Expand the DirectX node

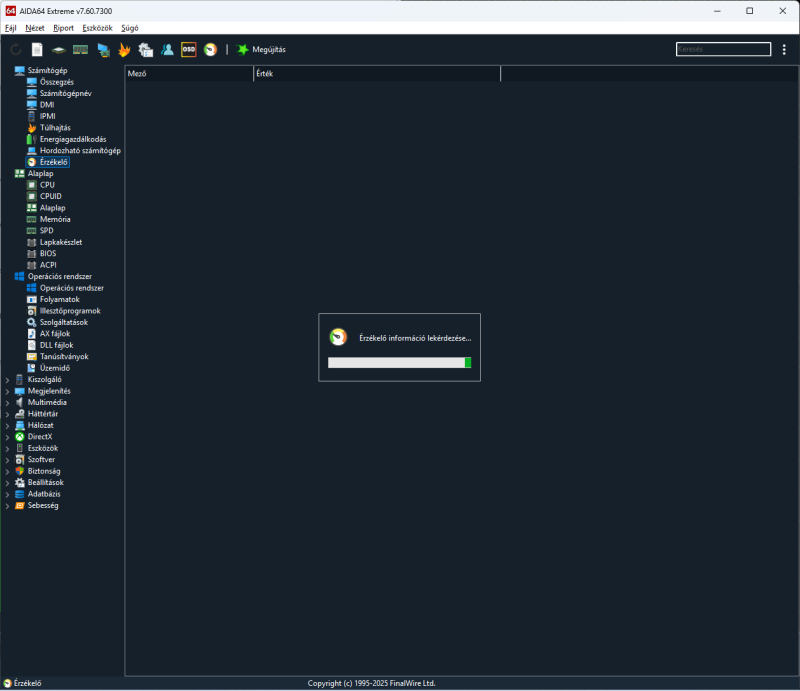[7, 437]
